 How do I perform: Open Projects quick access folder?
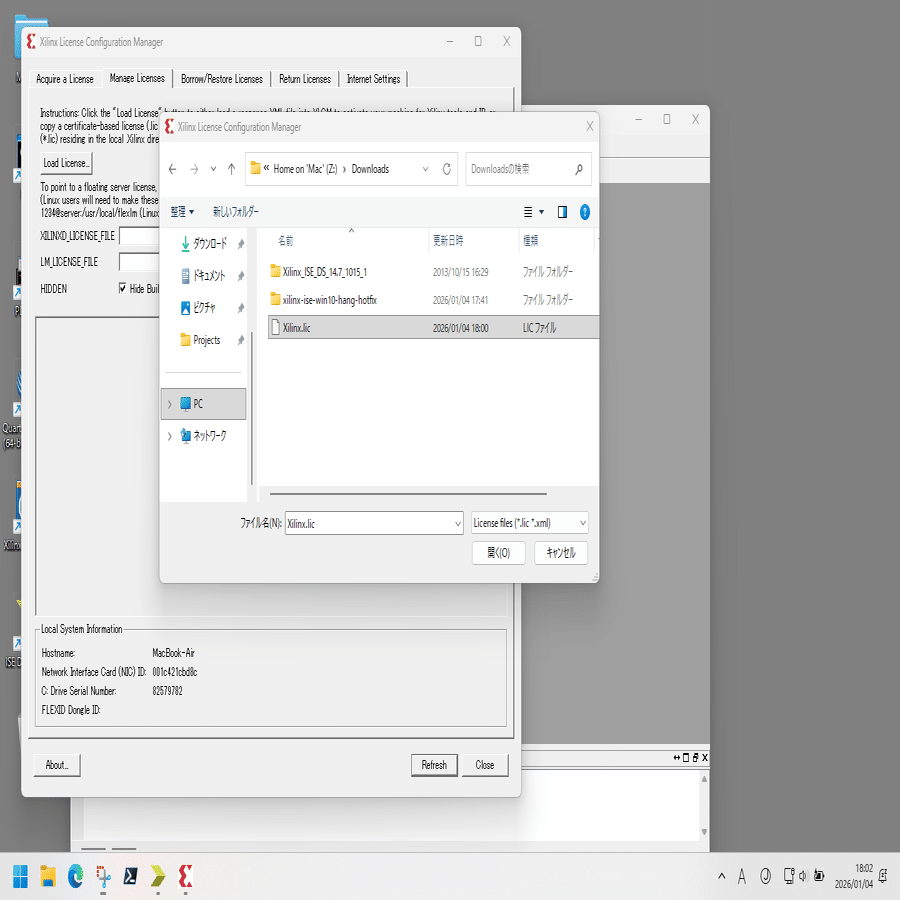pos(200,340)
